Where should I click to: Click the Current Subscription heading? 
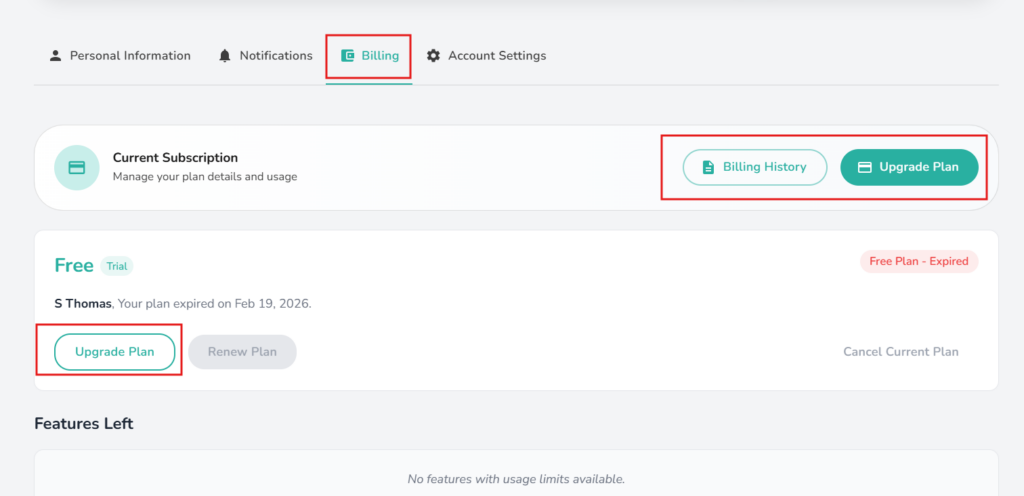coord(175,158)
